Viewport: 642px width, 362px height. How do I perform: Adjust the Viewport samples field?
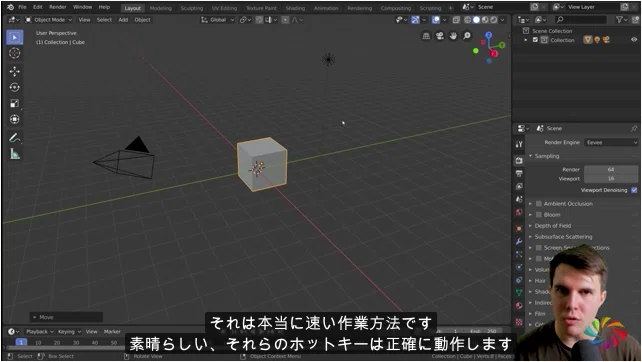tap(610, 179)
